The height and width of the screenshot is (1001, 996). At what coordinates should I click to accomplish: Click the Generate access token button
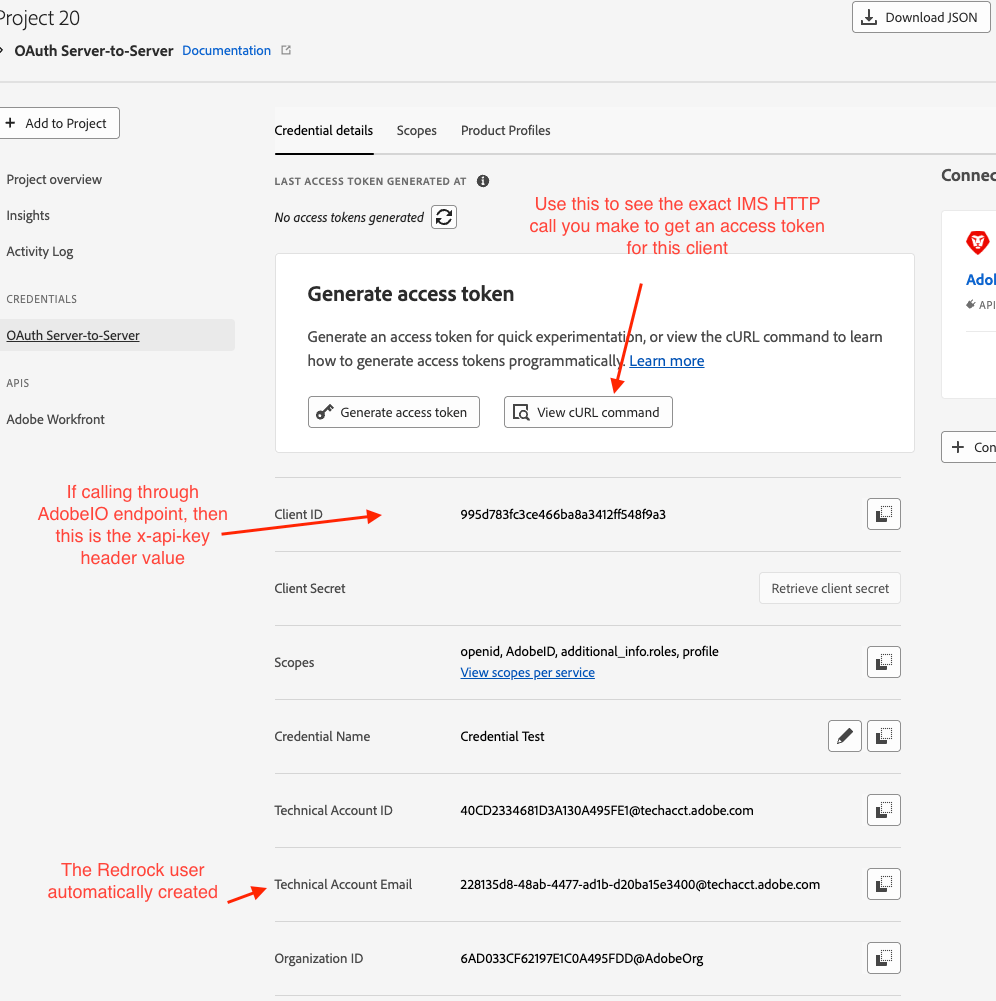[393, 412]
